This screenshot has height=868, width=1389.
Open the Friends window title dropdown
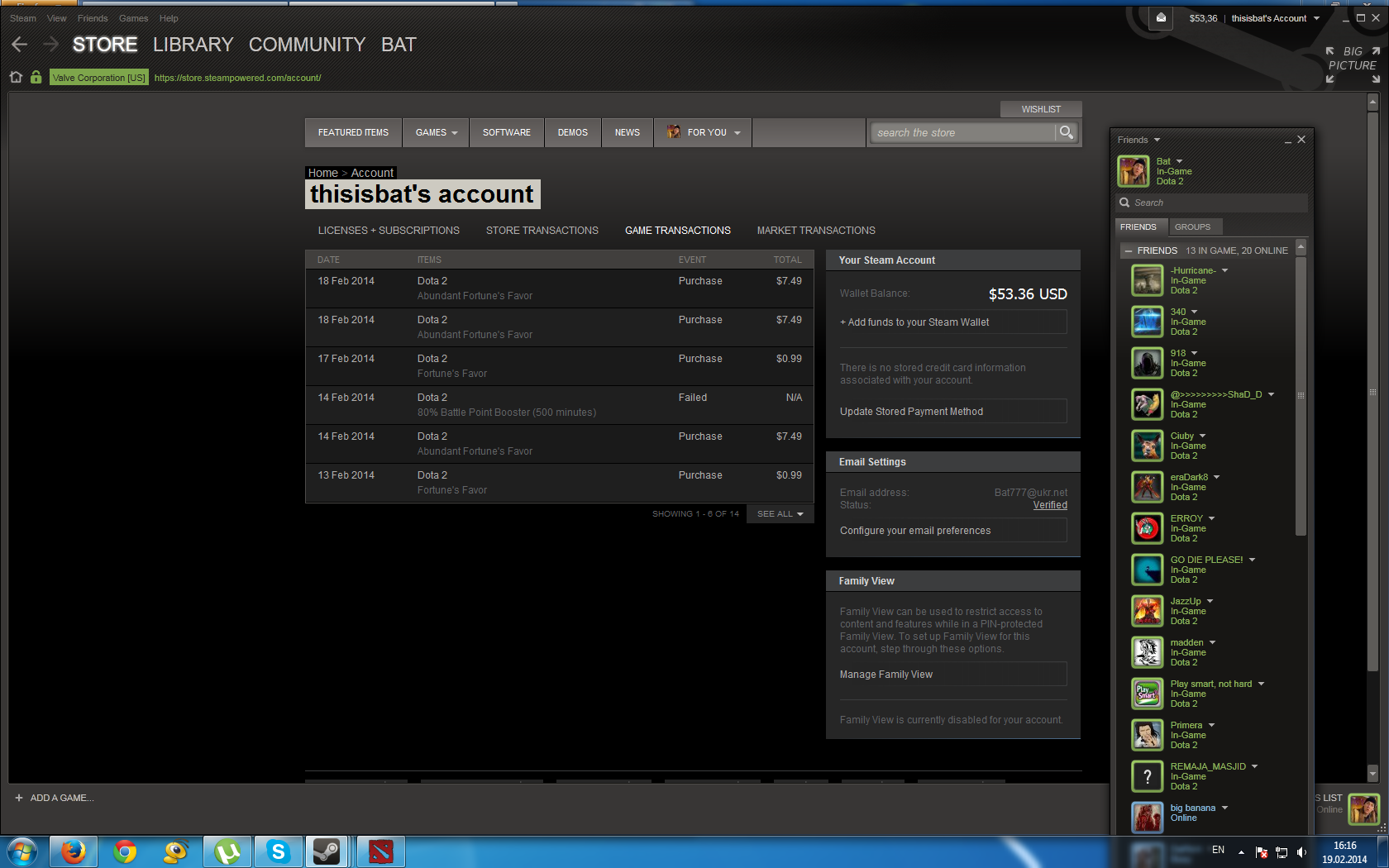pos(1157,140)
